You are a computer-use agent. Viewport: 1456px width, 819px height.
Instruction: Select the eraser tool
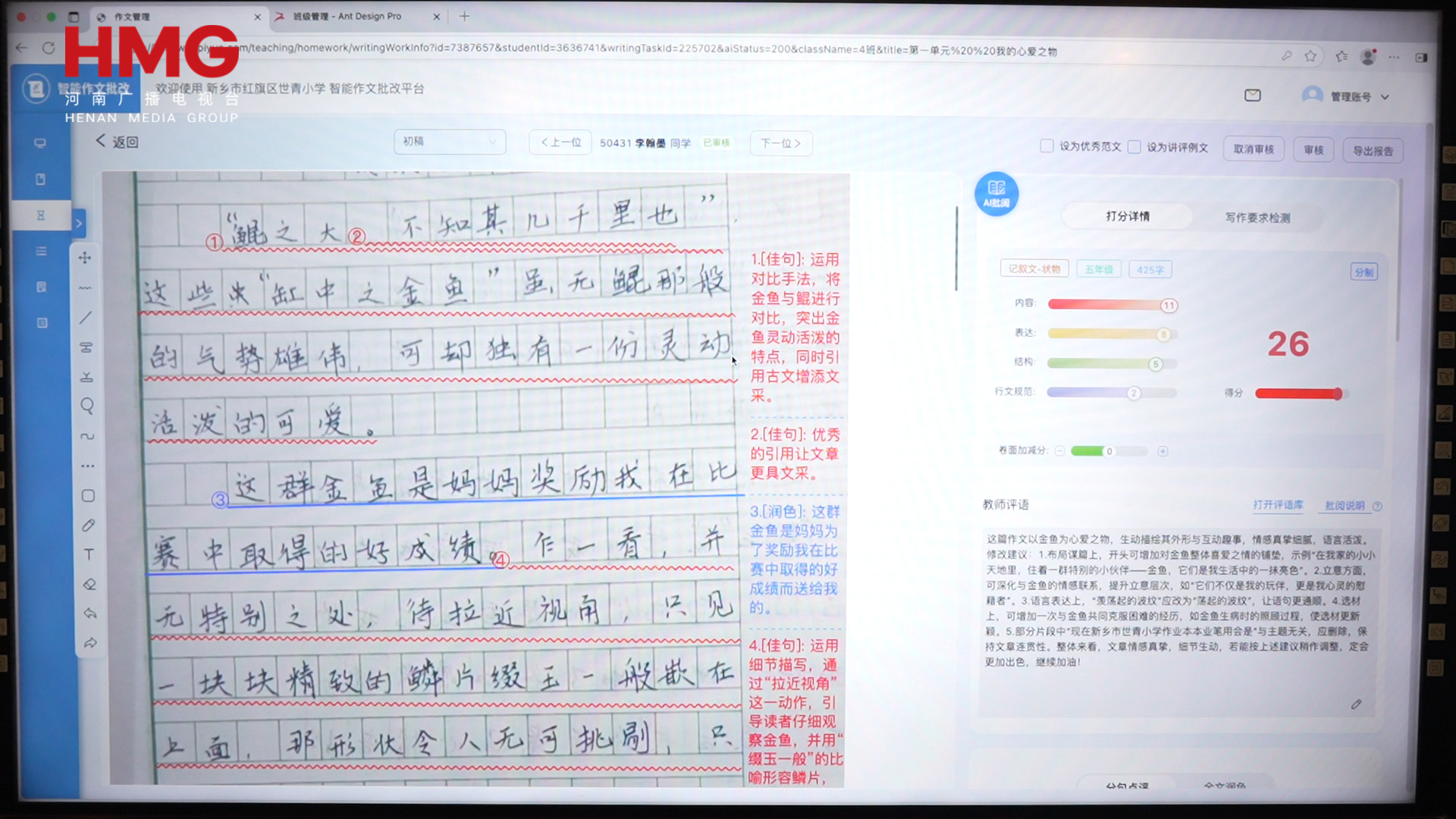click(x=89, y=584)
